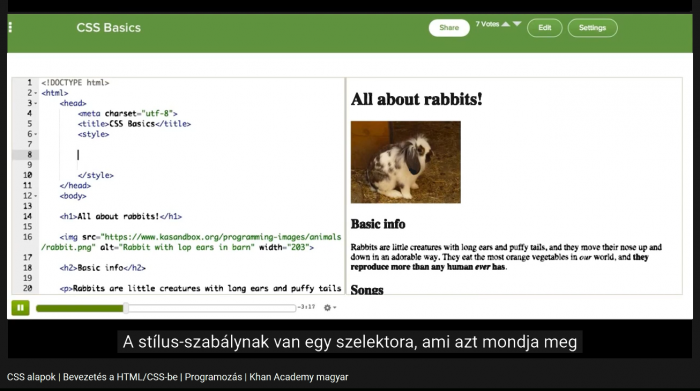Click the Edit button
The width and height of the screenshot is (700, 391).
coord(545,28)
